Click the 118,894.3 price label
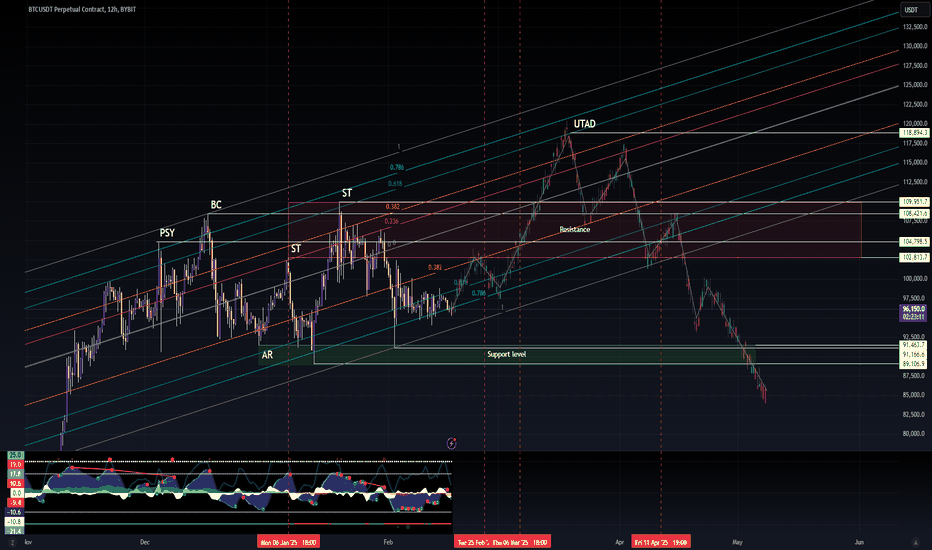The height and width of the screenshot is (550, 932). pyautogui.click(x=915, y=133)
